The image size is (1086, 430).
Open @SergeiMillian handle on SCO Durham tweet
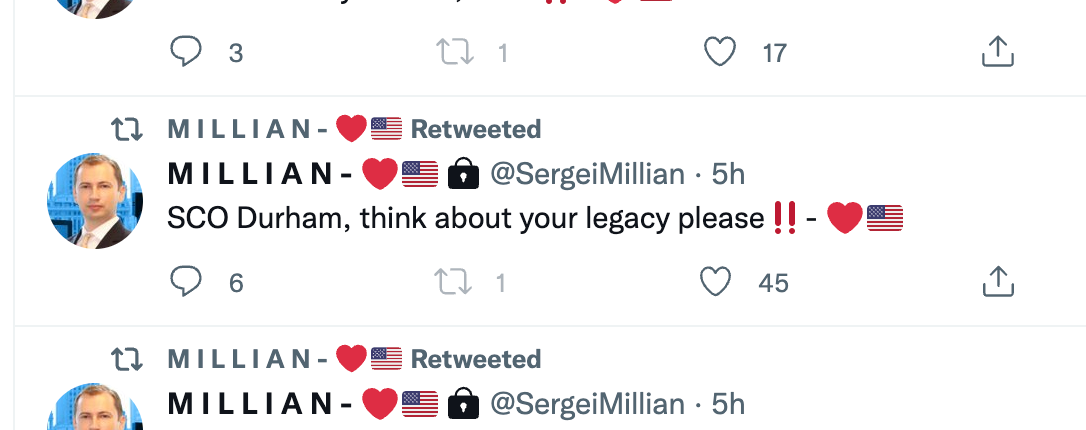(587, 175)
